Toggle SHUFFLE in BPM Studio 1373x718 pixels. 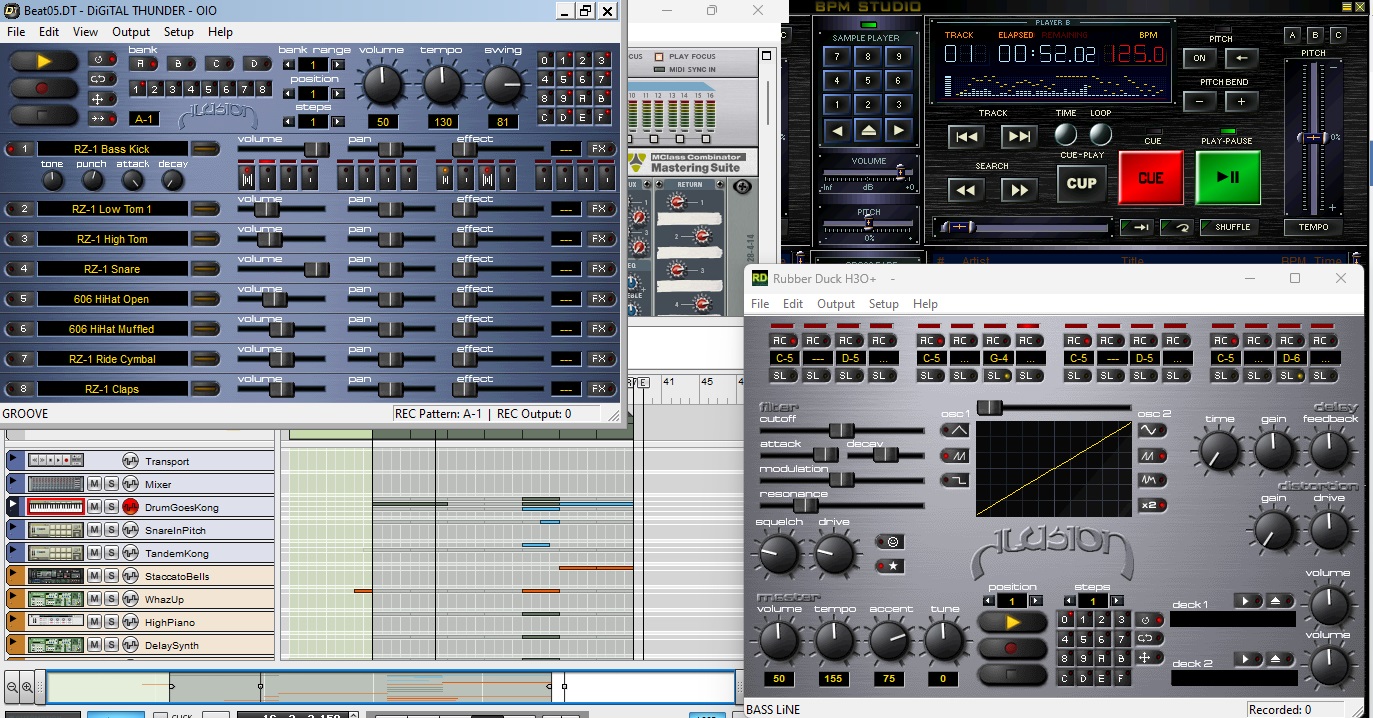pos(1227,227)
